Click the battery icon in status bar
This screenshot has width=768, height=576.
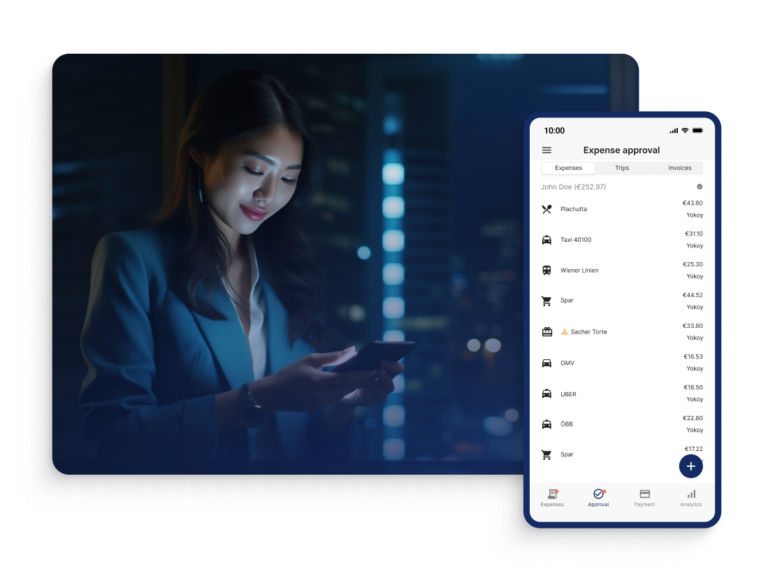tap(697, 130)
